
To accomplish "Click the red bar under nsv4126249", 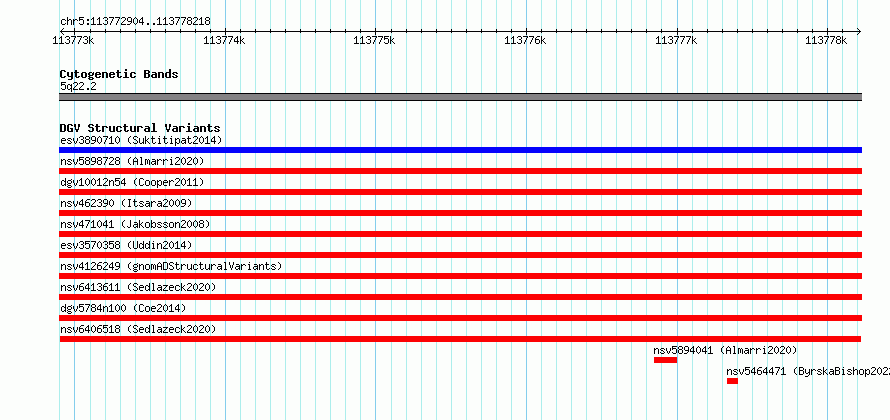I will [x=460, y=276].
